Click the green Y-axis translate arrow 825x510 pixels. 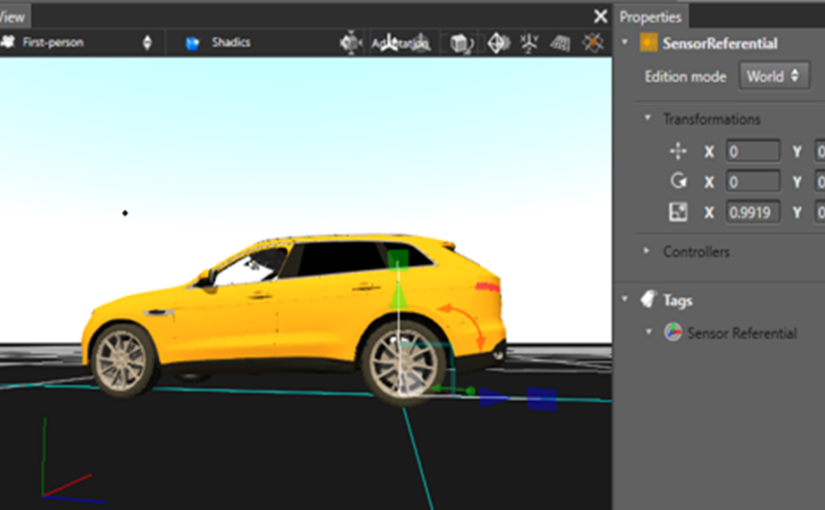click(398, 297)
